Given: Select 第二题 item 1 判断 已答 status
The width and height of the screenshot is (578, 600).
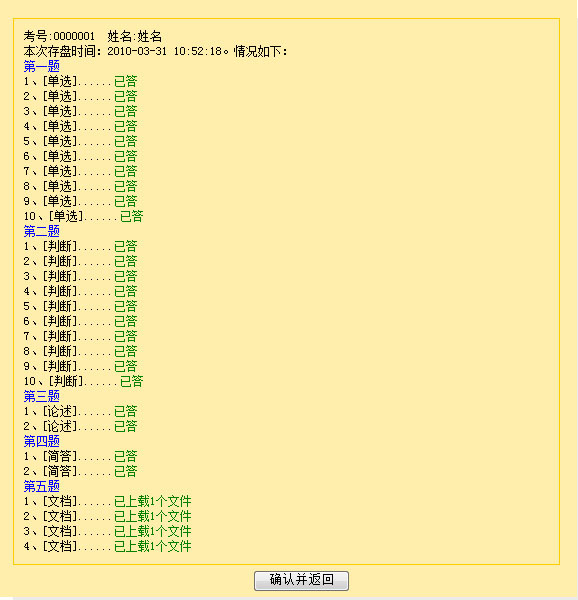Looking at the screenshot, I should tap(125, 246).
